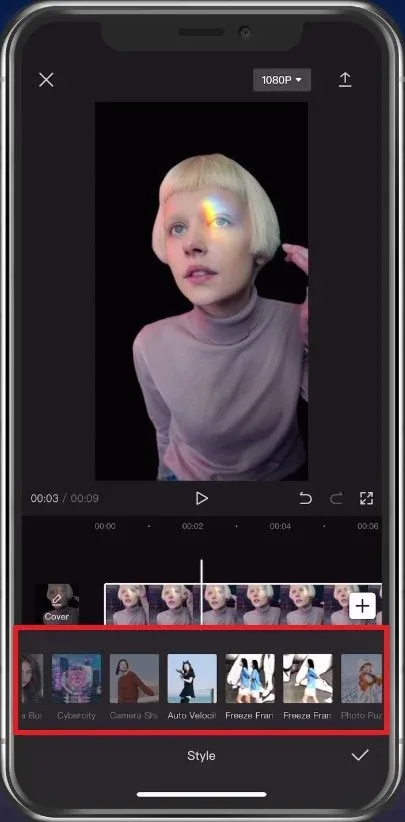Select the video clip in the timeline
Image resolution: width=405 pixels, height=822 pixels.
click(x=243, y=604)
